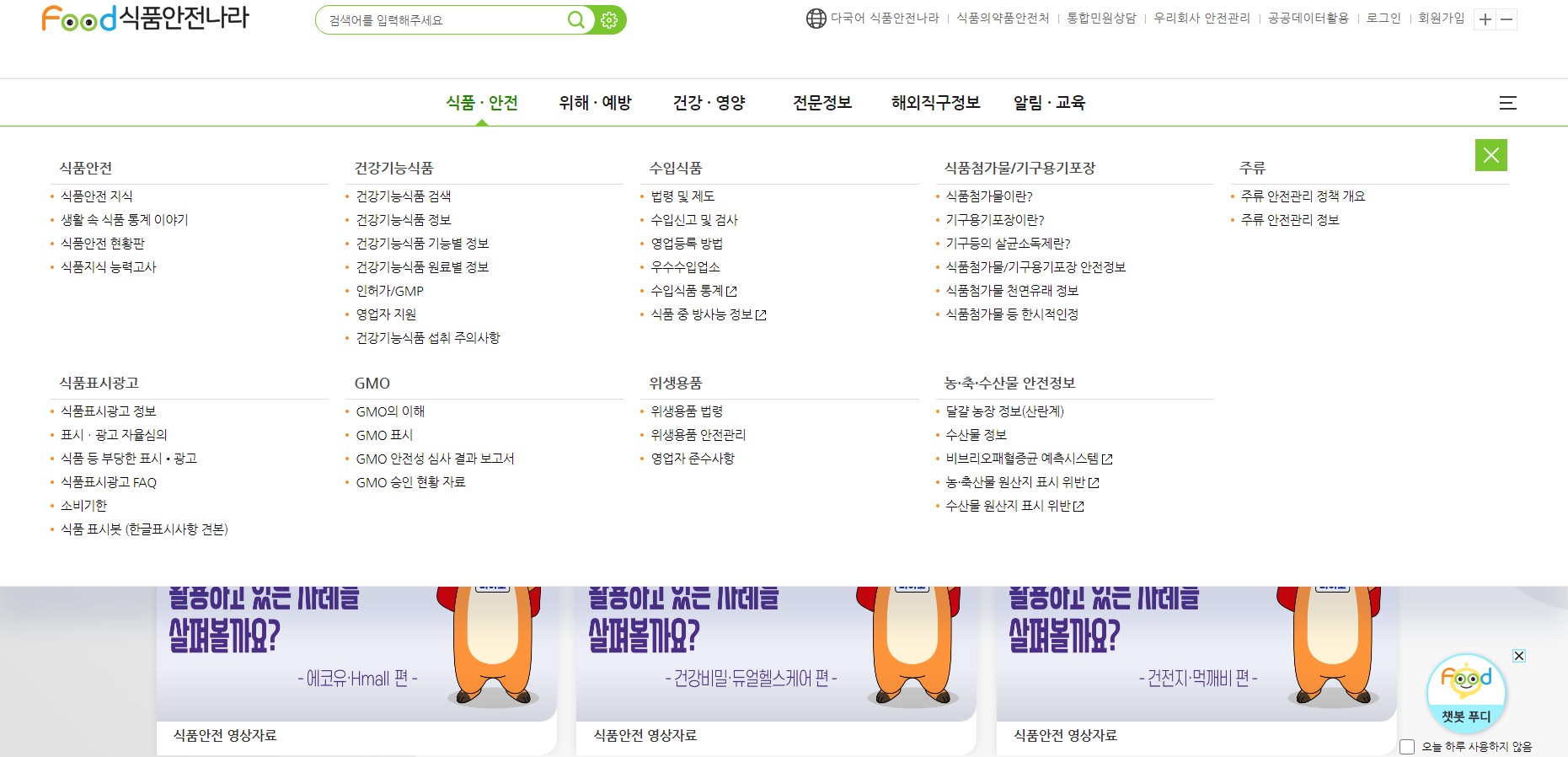The width and height of the screenshot is (1568, 757).
Task: Open 공공데이터활용 top link
Action: 1308,18
